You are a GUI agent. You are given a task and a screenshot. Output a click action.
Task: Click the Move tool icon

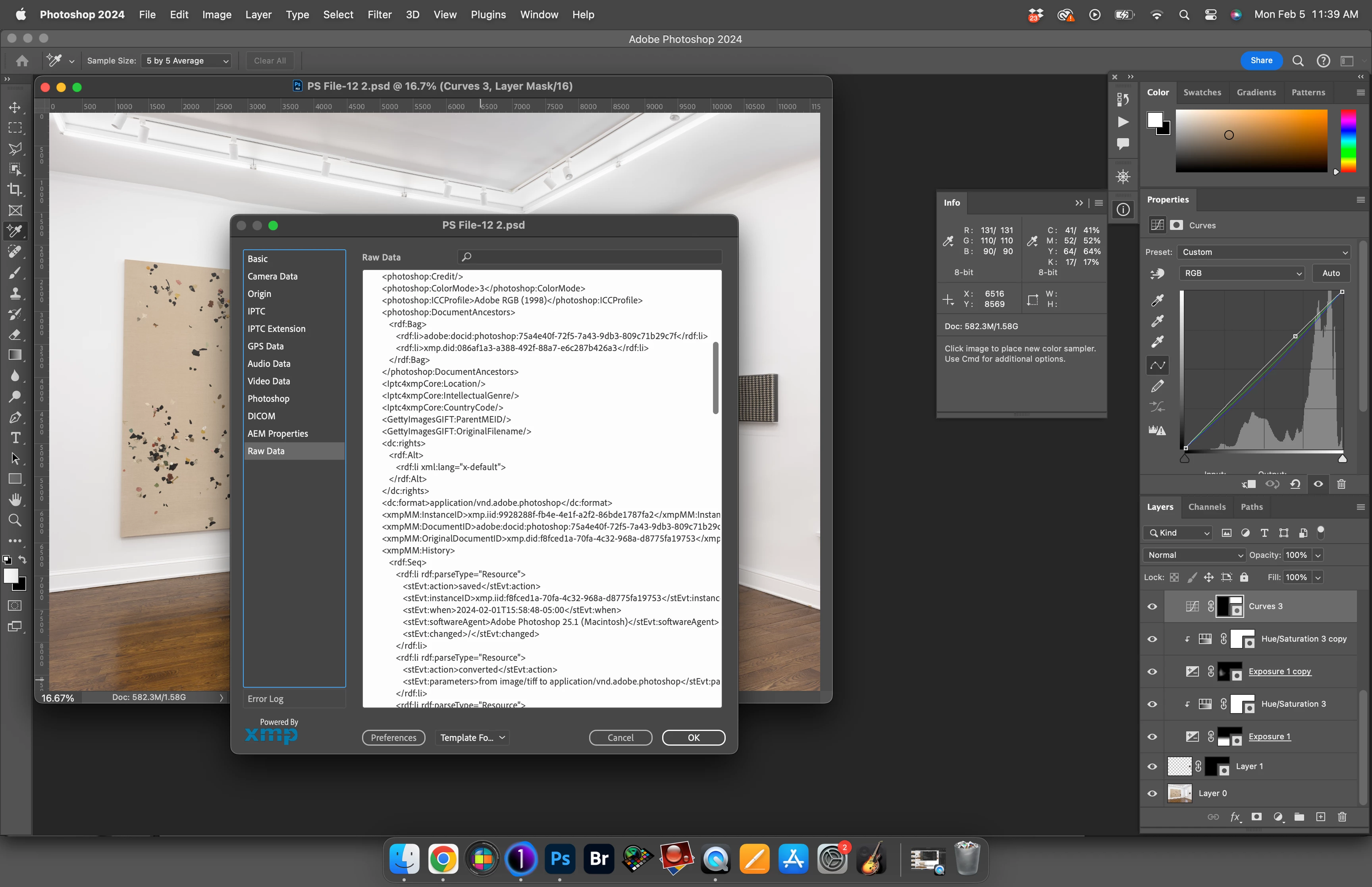click(x=15, y=108)
